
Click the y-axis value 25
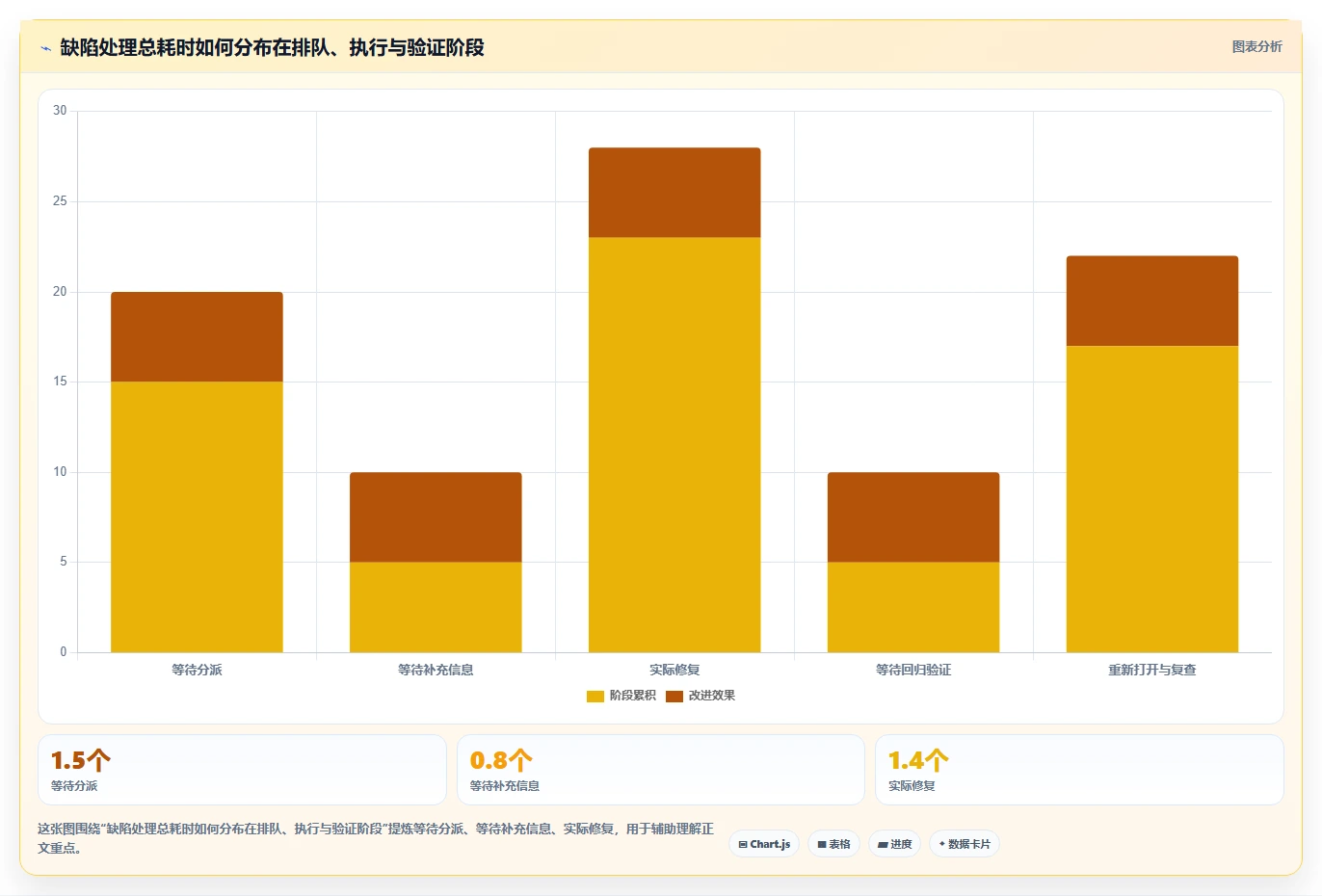point(60,201)
